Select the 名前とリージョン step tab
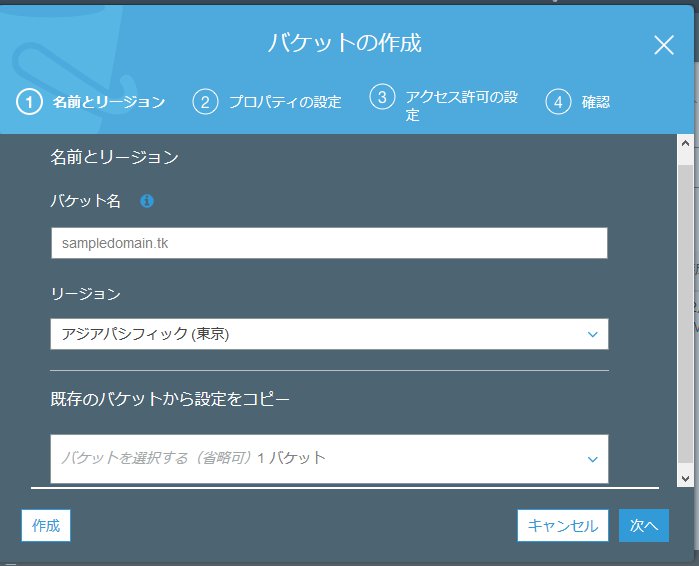The height and width of the screenshot is (566, 699). (108, 102)
